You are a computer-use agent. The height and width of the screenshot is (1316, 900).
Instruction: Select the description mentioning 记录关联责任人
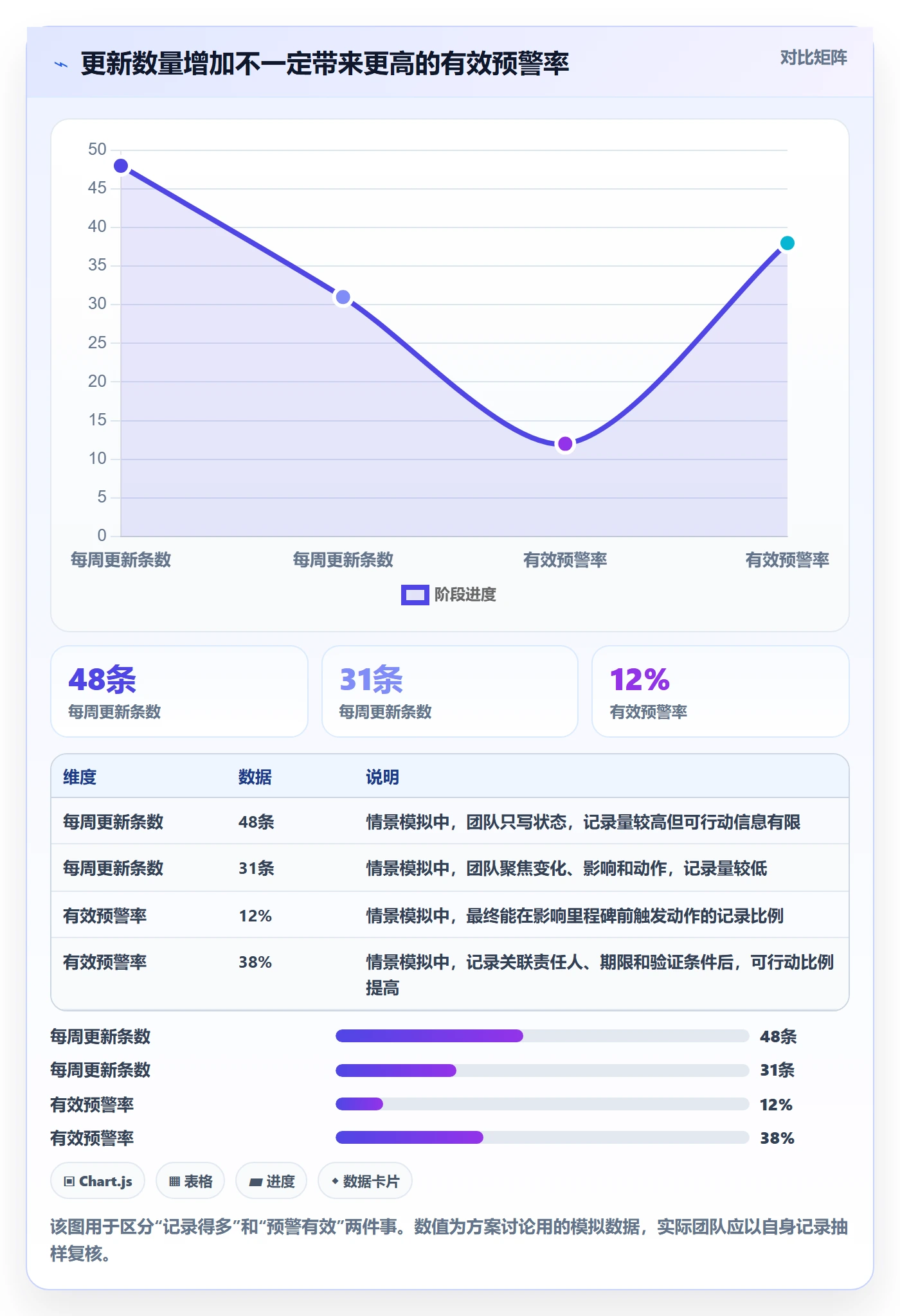[600, 975]
